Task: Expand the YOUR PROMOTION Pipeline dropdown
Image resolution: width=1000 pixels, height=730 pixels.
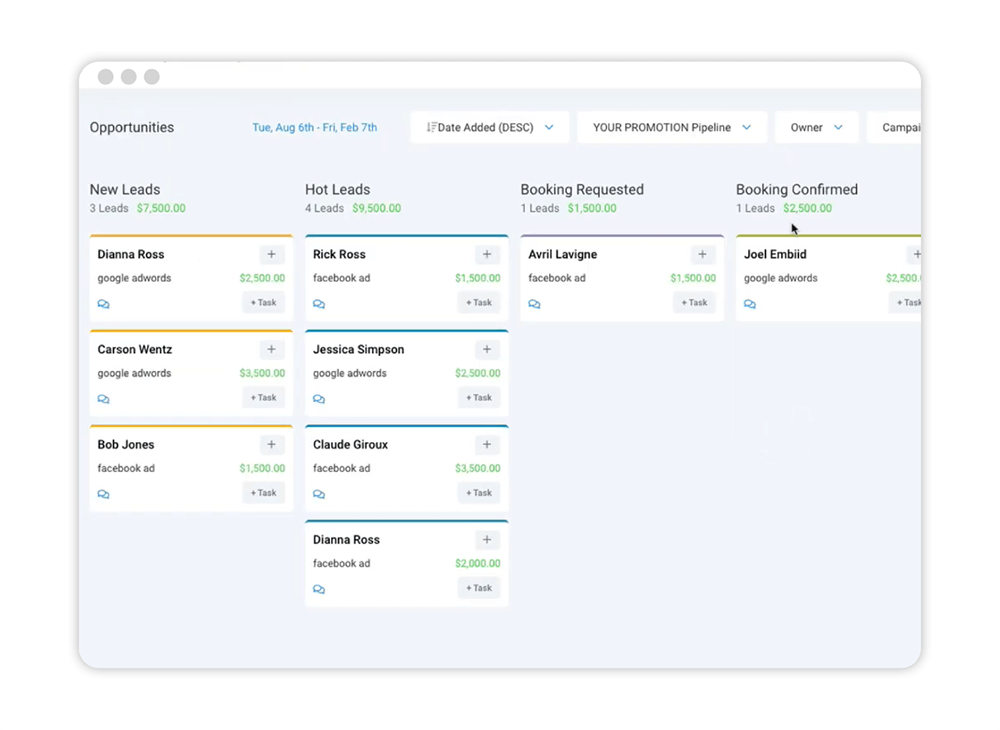Action: (672, 128)
